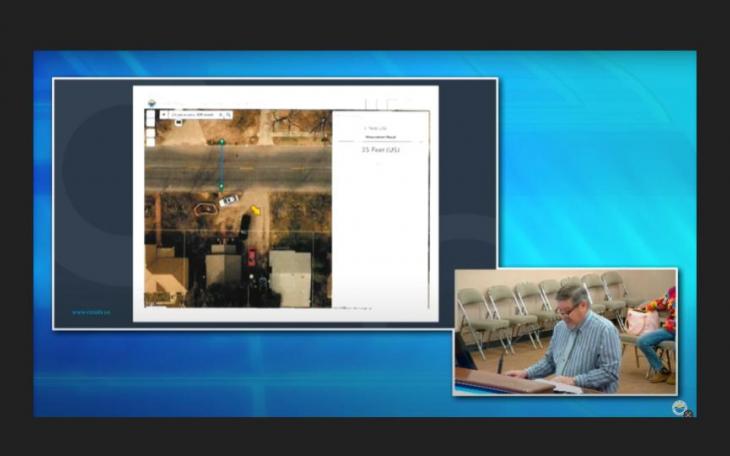Click the small dark icon below the search bar
This screenshot has height=456, width=730.
tap(177, 124)
